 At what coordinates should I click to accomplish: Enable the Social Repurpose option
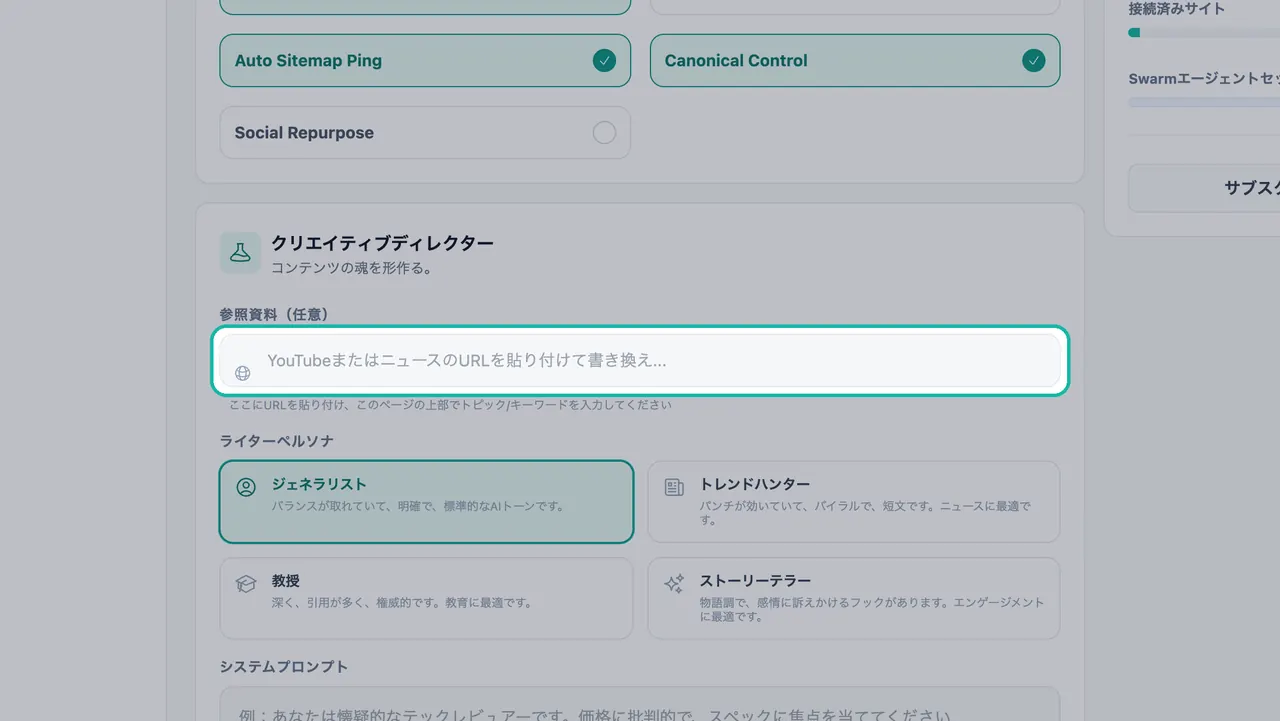coord(425,132)
